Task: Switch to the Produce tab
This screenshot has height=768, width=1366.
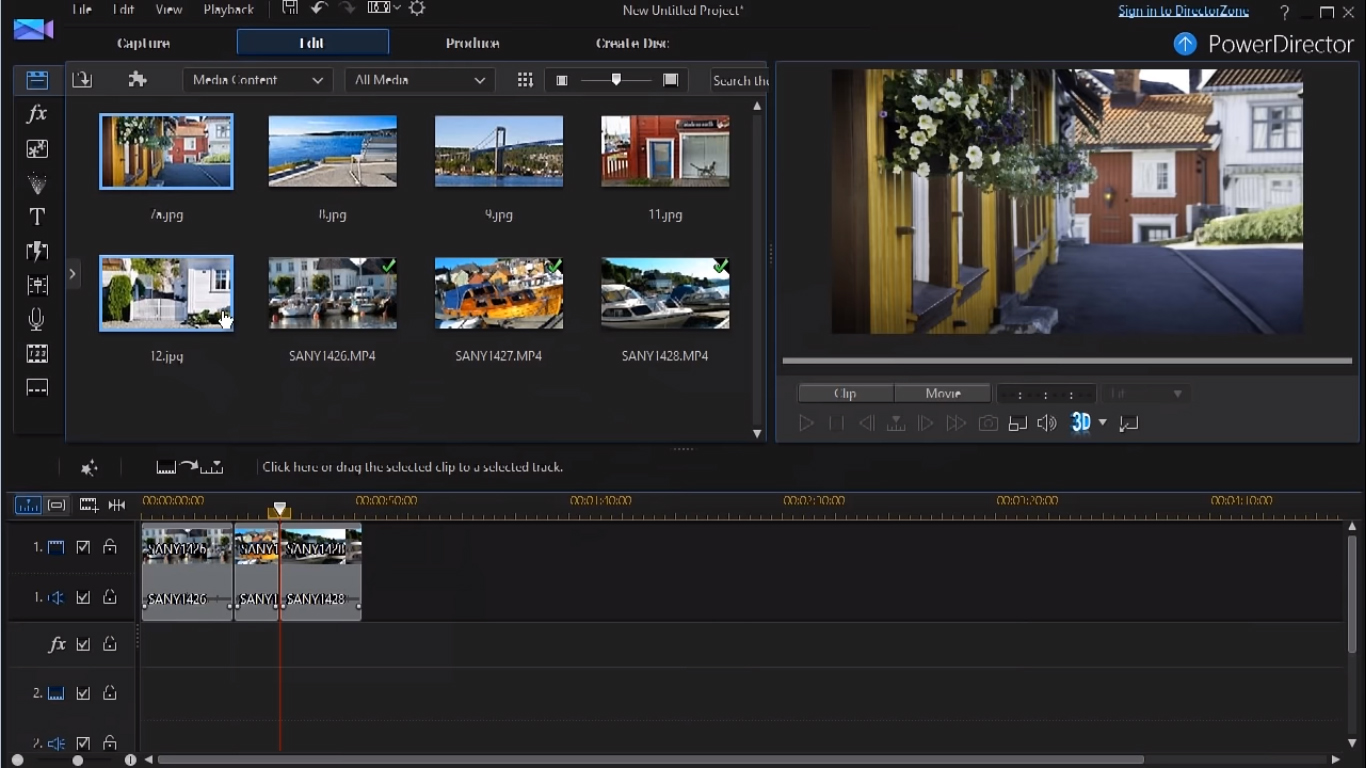Action: tap(472, 43)
